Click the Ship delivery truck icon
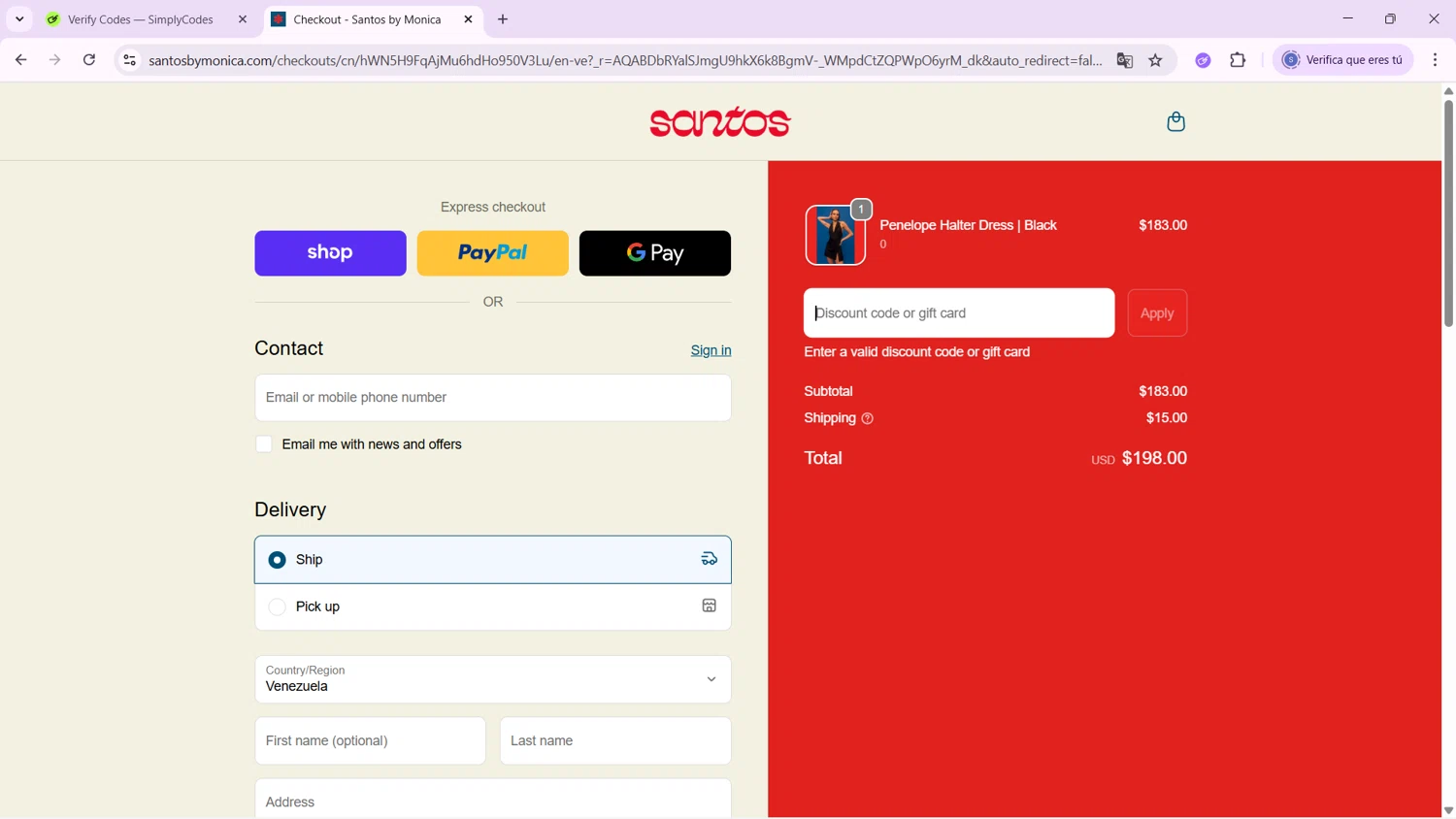This screenshot has height=819, width=1456. tap(709, 559)
